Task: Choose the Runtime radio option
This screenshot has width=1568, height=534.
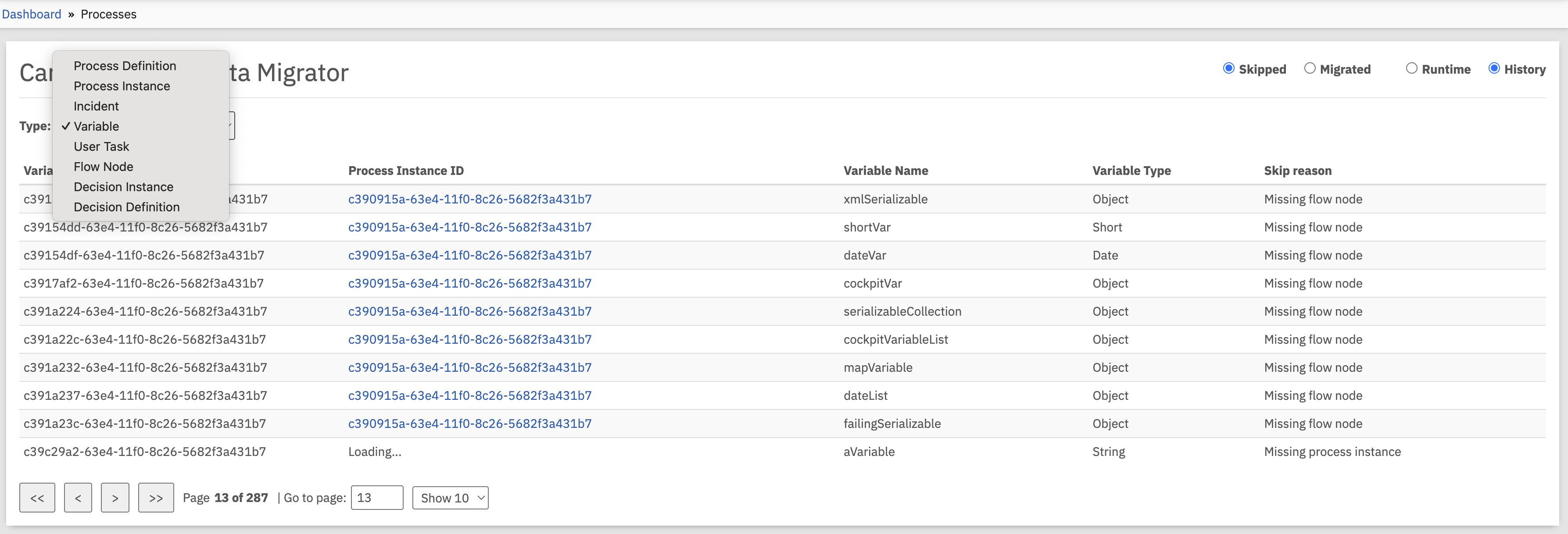Action: coord(1411,69)
